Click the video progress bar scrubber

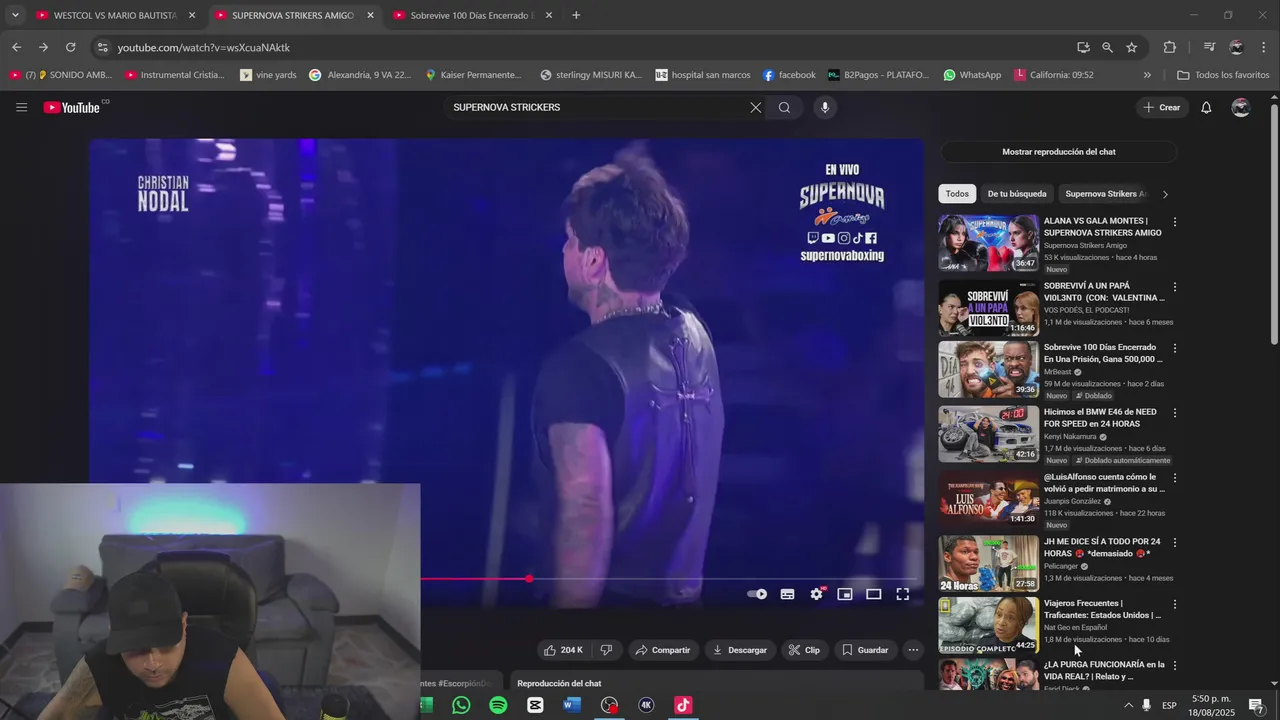pyautogui.click(x=529, y=578)
